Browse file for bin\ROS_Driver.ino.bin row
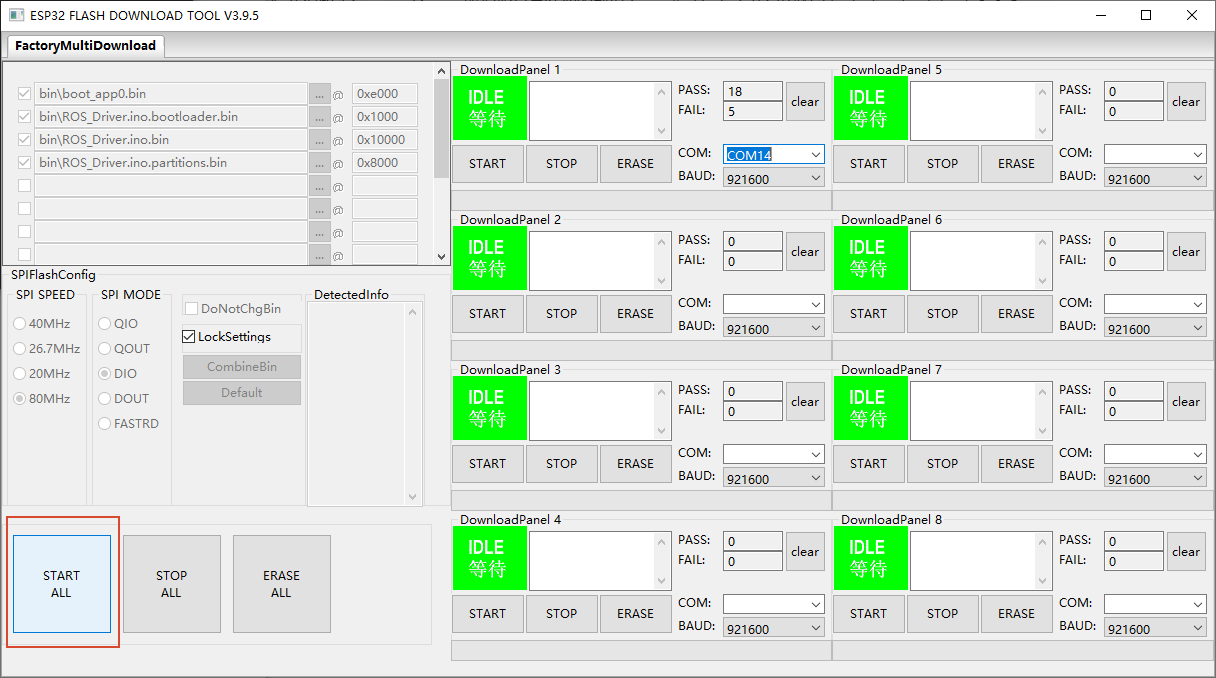 coord(319,140)
